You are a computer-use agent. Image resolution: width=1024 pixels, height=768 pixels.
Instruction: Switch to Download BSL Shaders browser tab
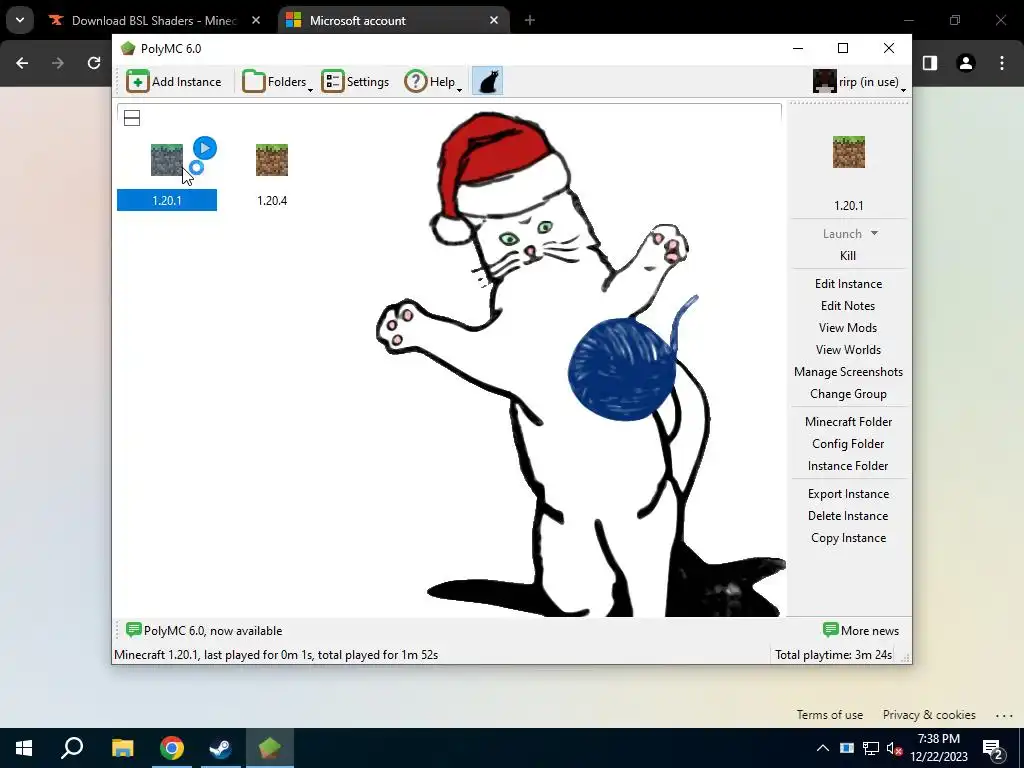click(154, 21)
